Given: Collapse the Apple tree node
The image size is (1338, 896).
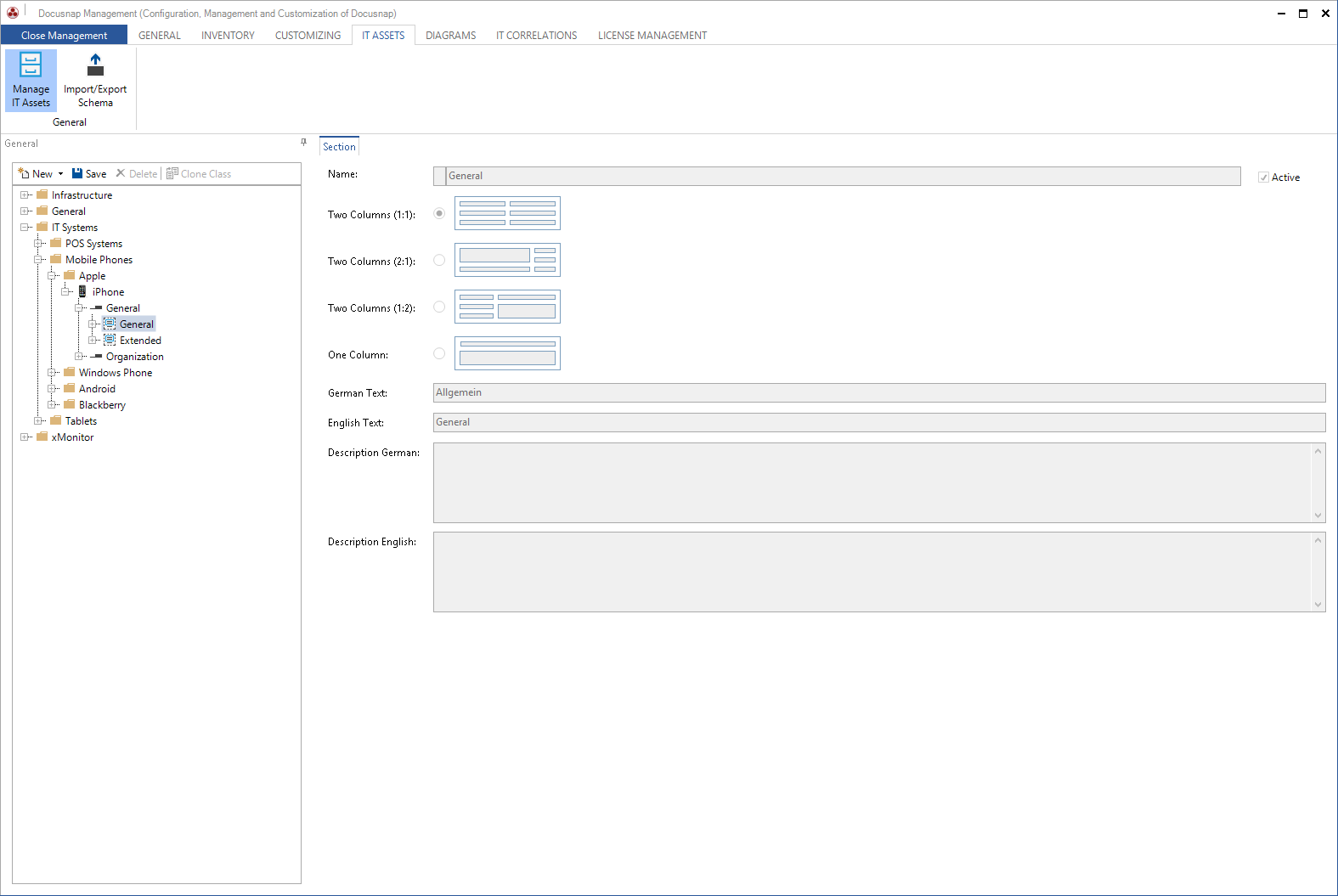Looking at the screenshot, I should pyautogui.click(x=52, y=275).
